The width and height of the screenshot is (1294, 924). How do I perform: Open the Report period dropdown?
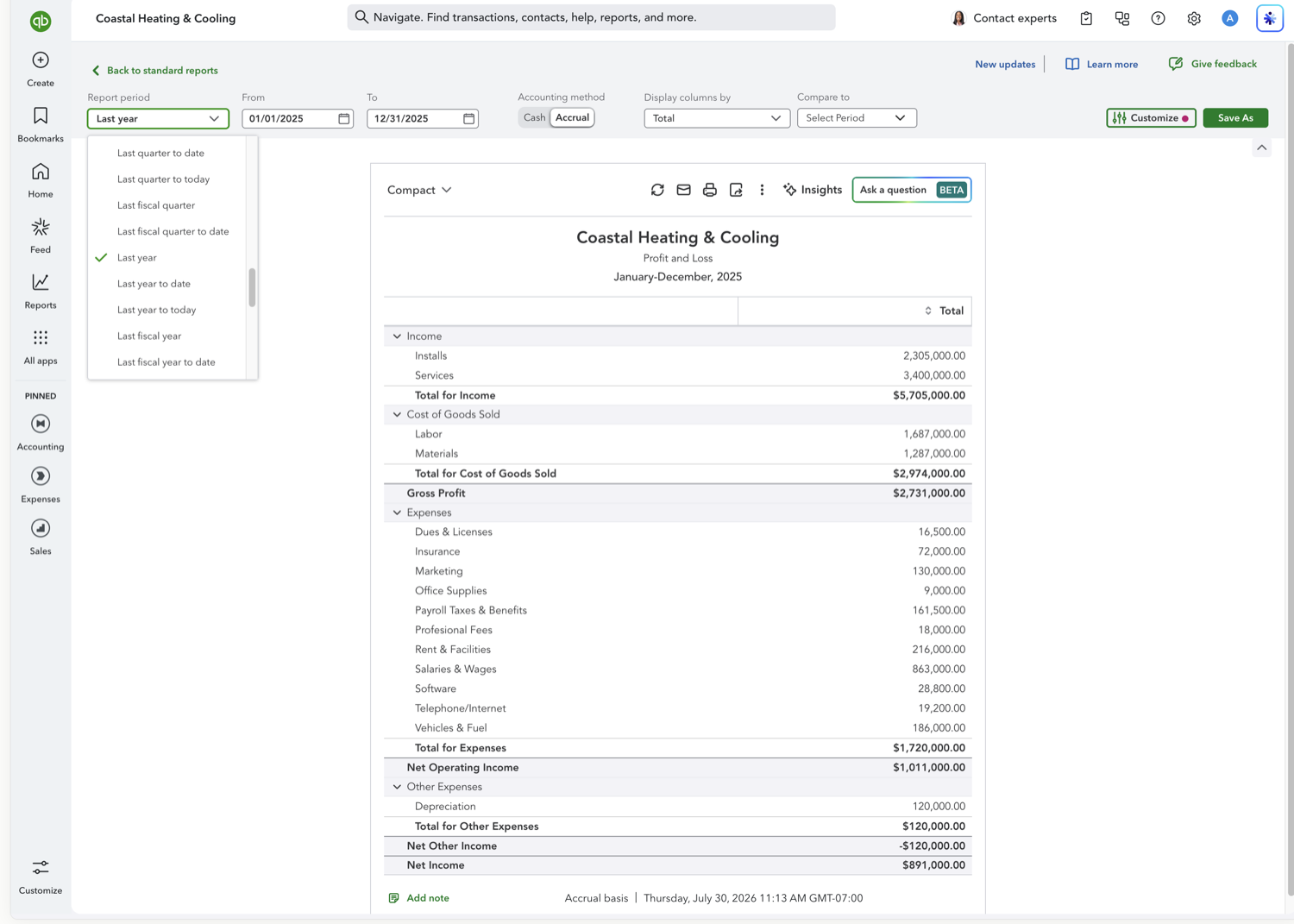tap(158, 118)
